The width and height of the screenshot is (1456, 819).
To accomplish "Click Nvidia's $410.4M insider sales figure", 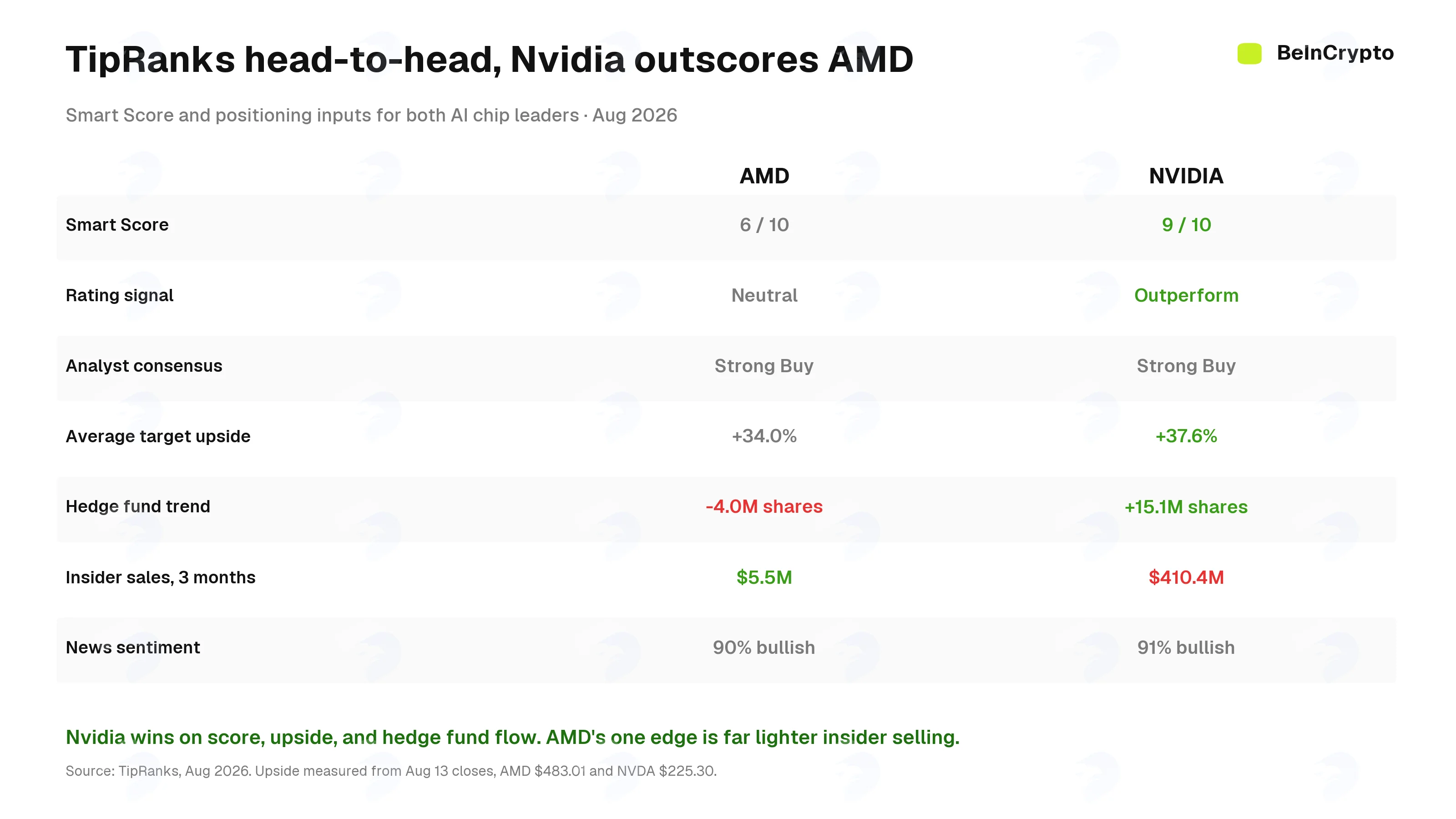I will (1186, 577).
